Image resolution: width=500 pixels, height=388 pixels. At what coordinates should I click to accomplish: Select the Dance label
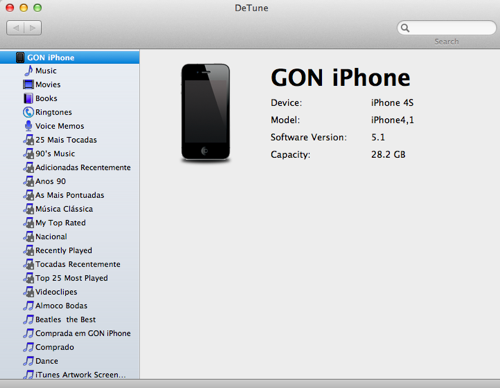(x=47, y=361)
